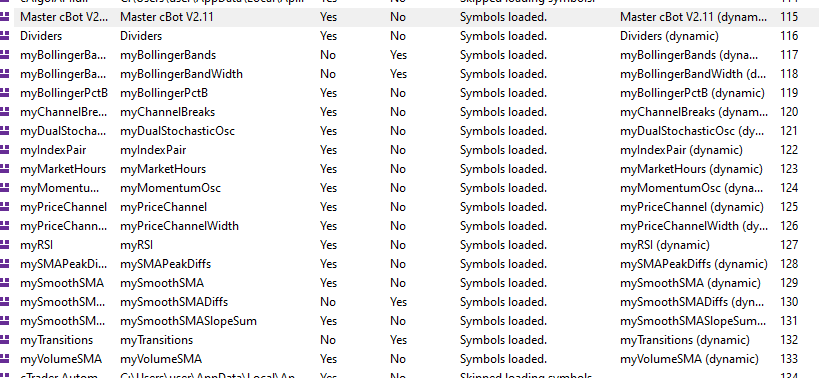Click the myChannelBreaks (dynamic) address cell
The height and width of the screenshot is (378, 819).
tap(694, 112)
